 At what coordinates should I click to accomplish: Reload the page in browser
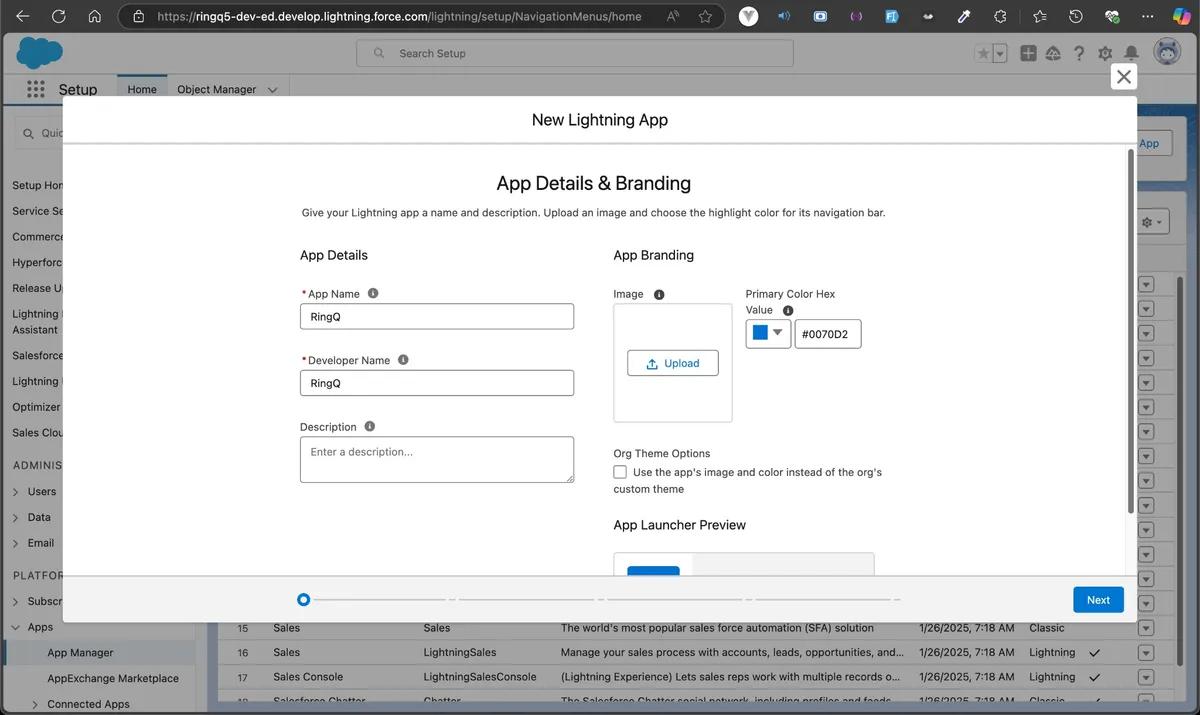(x=58, y=16)
